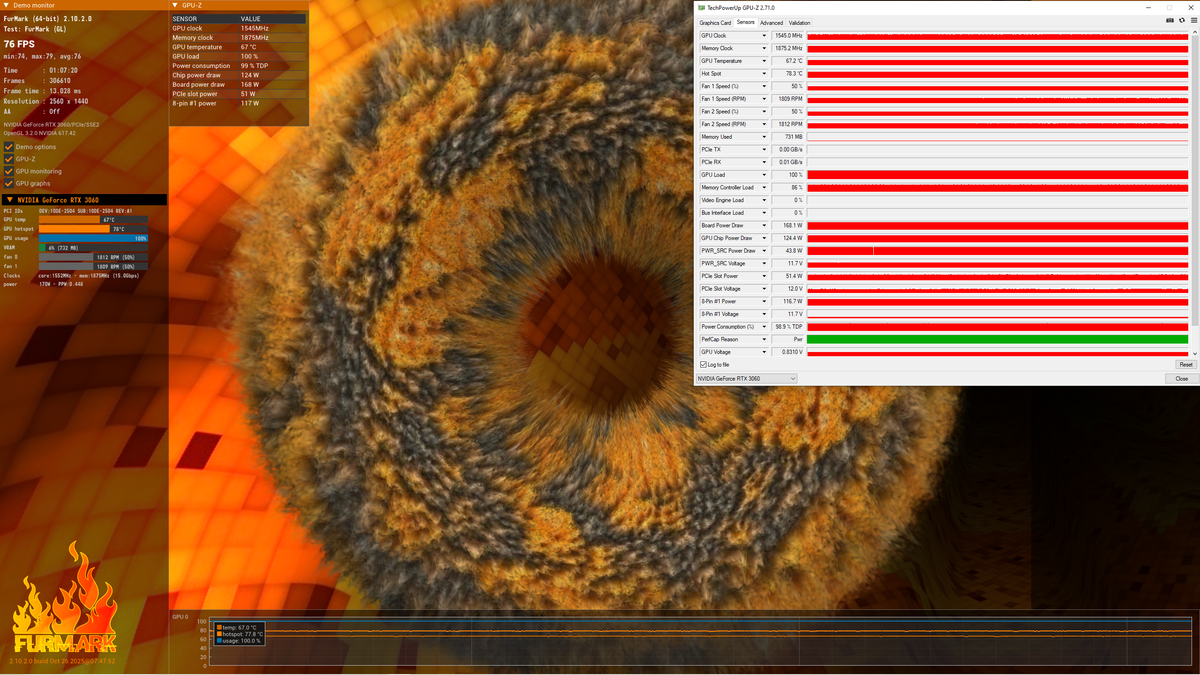Click the Reset button in GPU-Z
Viewport: 1200px width, 675px height.
click(x=1186, y=365)
